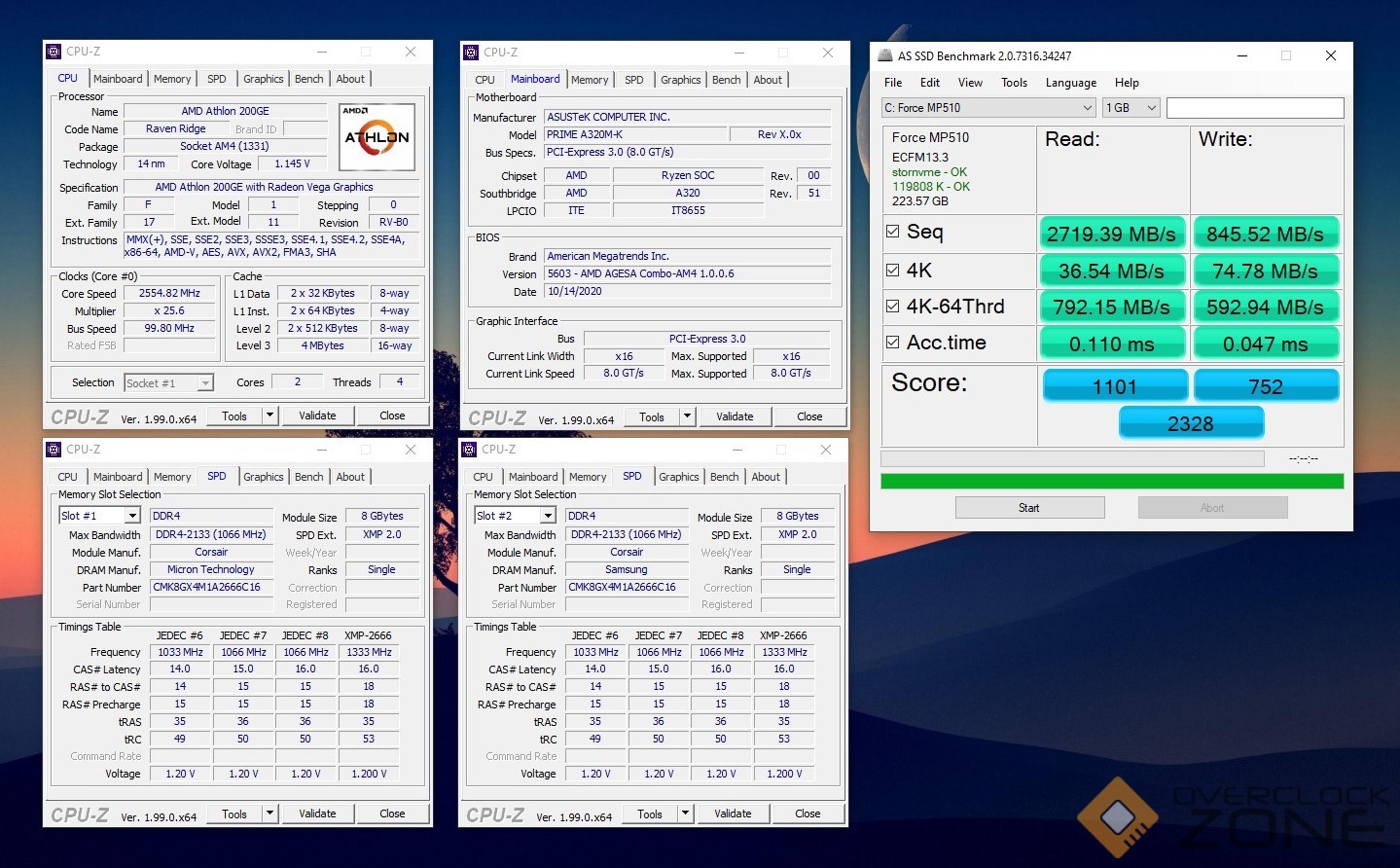This screenshot has width=1400, height=868.
Task: Open the Slot #1 memory slot dropdown
Action: pos(99,516)
